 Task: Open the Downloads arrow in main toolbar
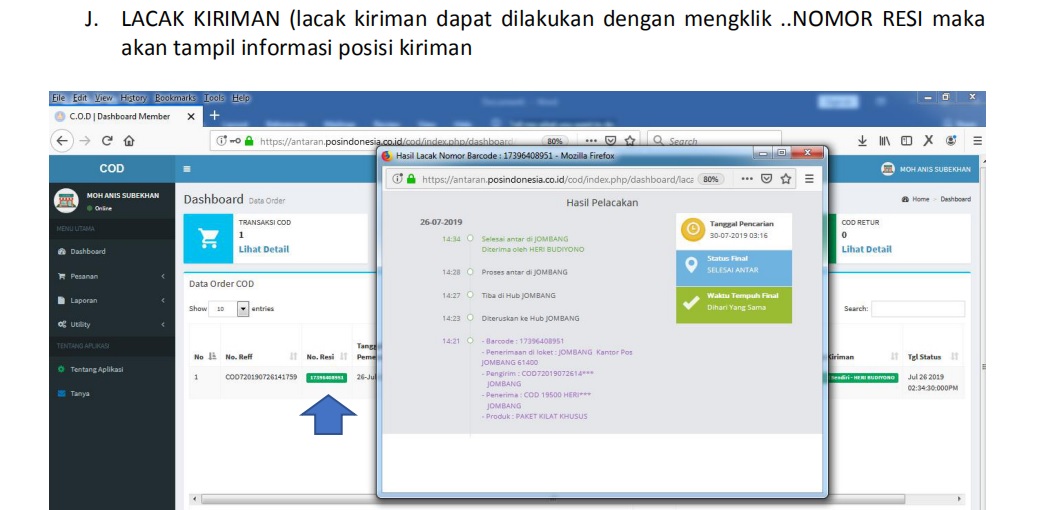tap(863, 141)
